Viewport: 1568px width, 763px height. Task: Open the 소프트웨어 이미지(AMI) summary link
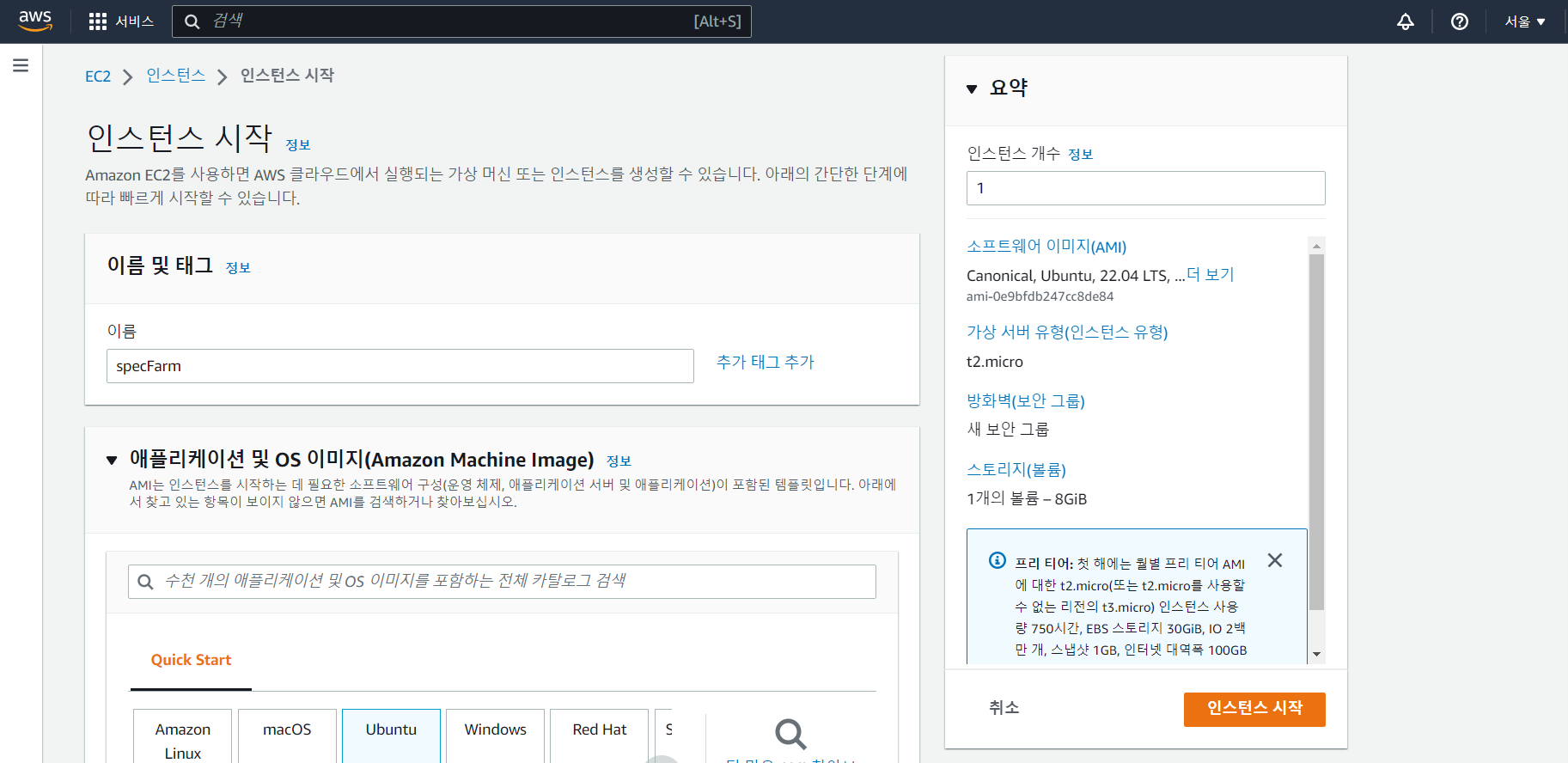(x=1046, y=247)
